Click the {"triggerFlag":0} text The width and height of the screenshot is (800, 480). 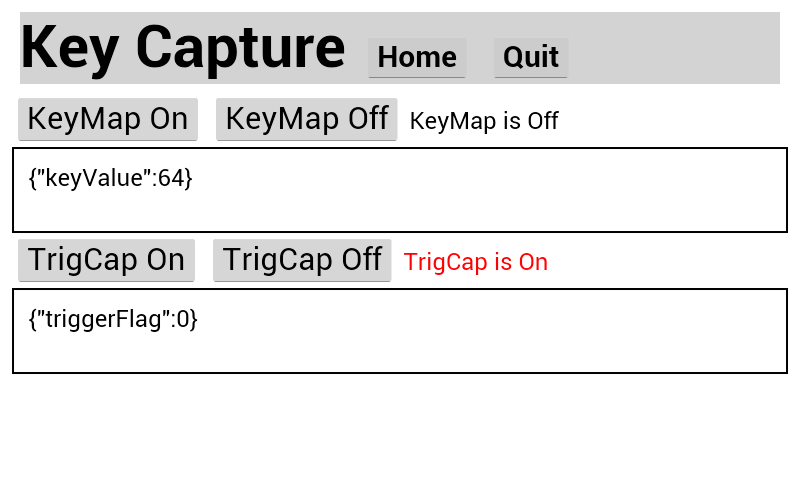pos(113,319)
